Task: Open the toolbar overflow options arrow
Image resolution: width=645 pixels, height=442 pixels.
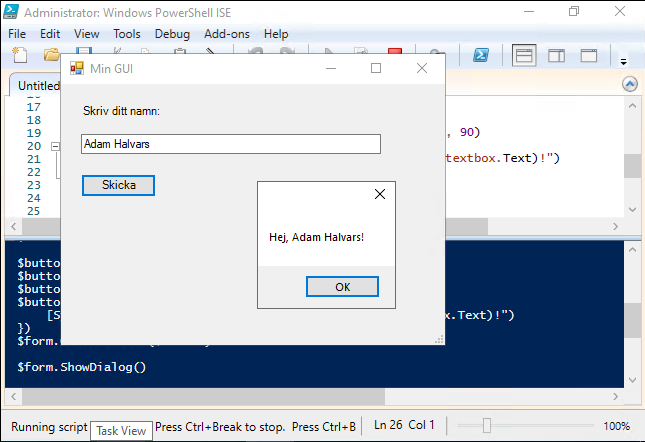Action: (x=623, y=59)
